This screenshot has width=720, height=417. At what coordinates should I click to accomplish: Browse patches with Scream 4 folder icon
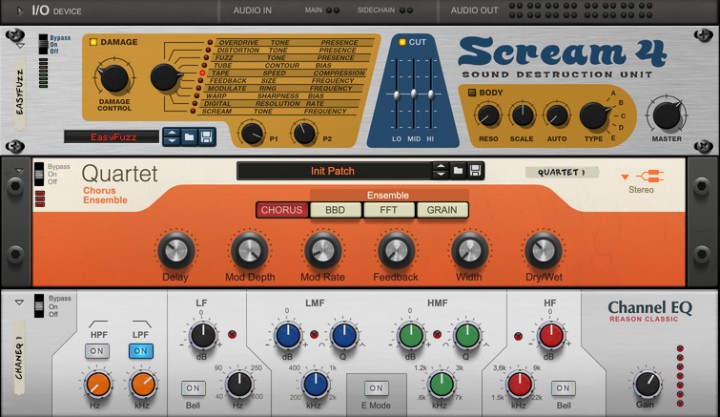tap(189, 137)
